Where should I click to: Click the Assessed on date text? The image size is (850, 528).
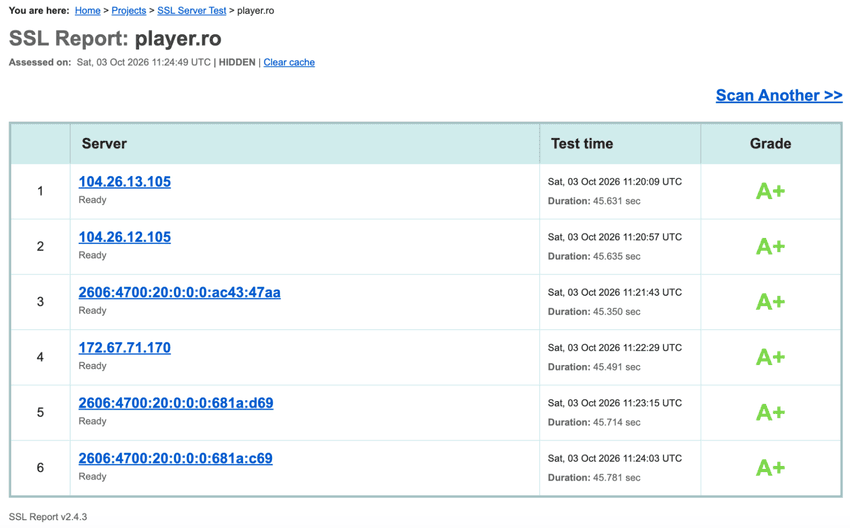pyautogui.click(x=144, y=62)
